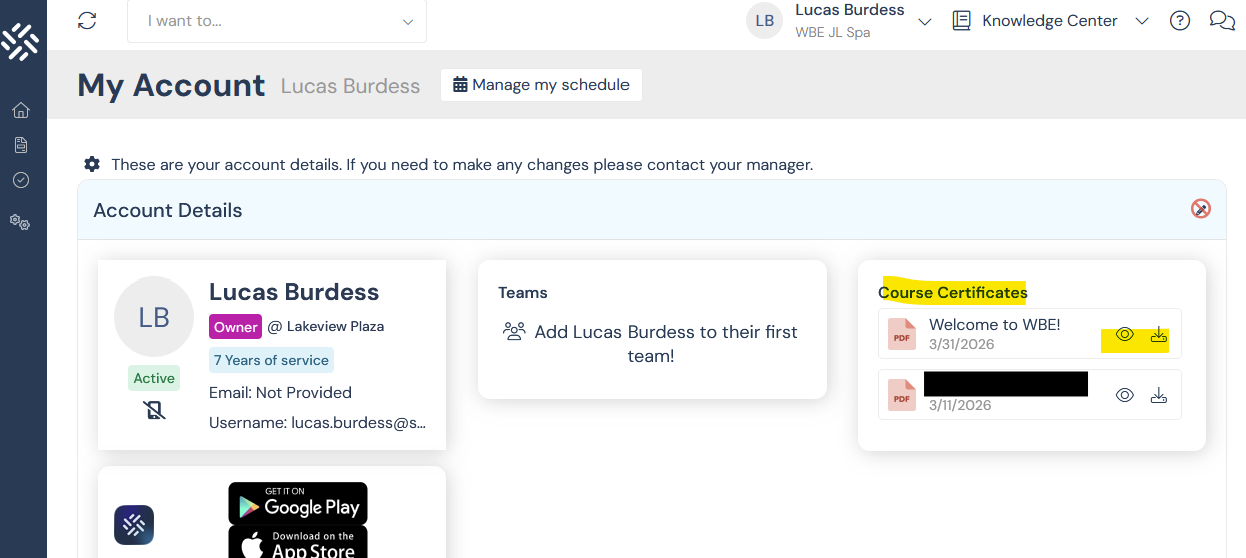
Task: Open the gears settings icon in sidebar
Action: [x=20, y=222]
